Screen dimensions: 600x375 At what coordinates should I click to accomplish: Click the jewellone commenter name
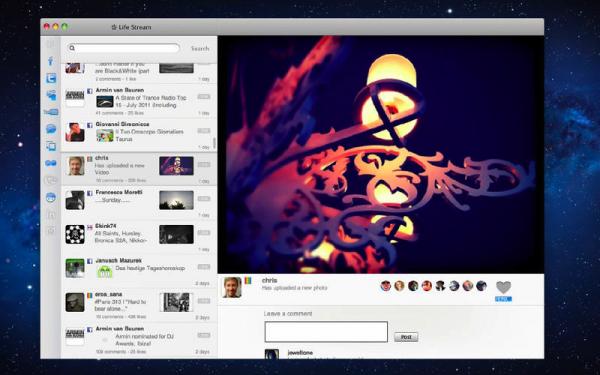point(300,352)
